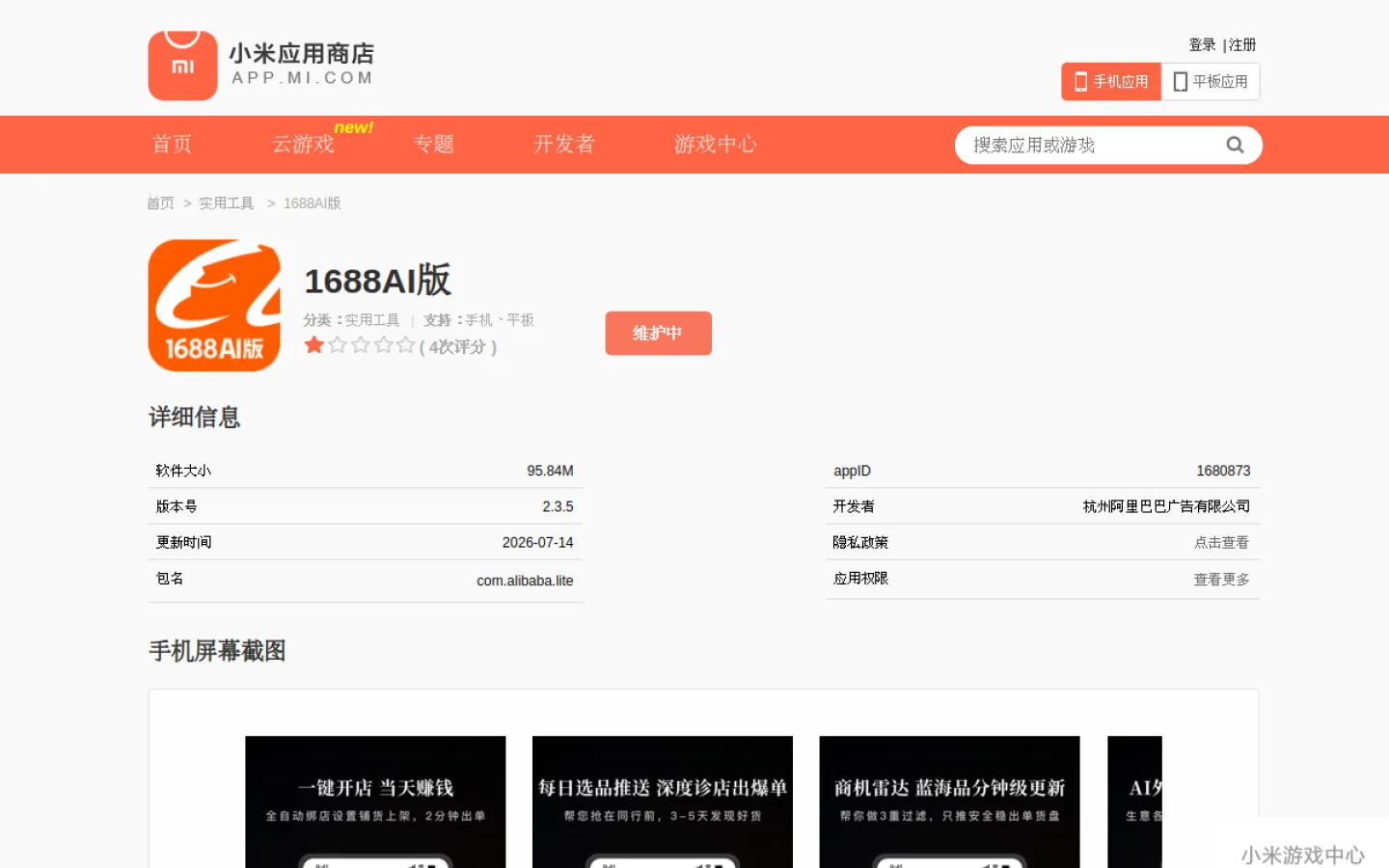This screenshot has width=1389, height=868.
Task: Click the 登录 login link
Action: [1202, 44]
